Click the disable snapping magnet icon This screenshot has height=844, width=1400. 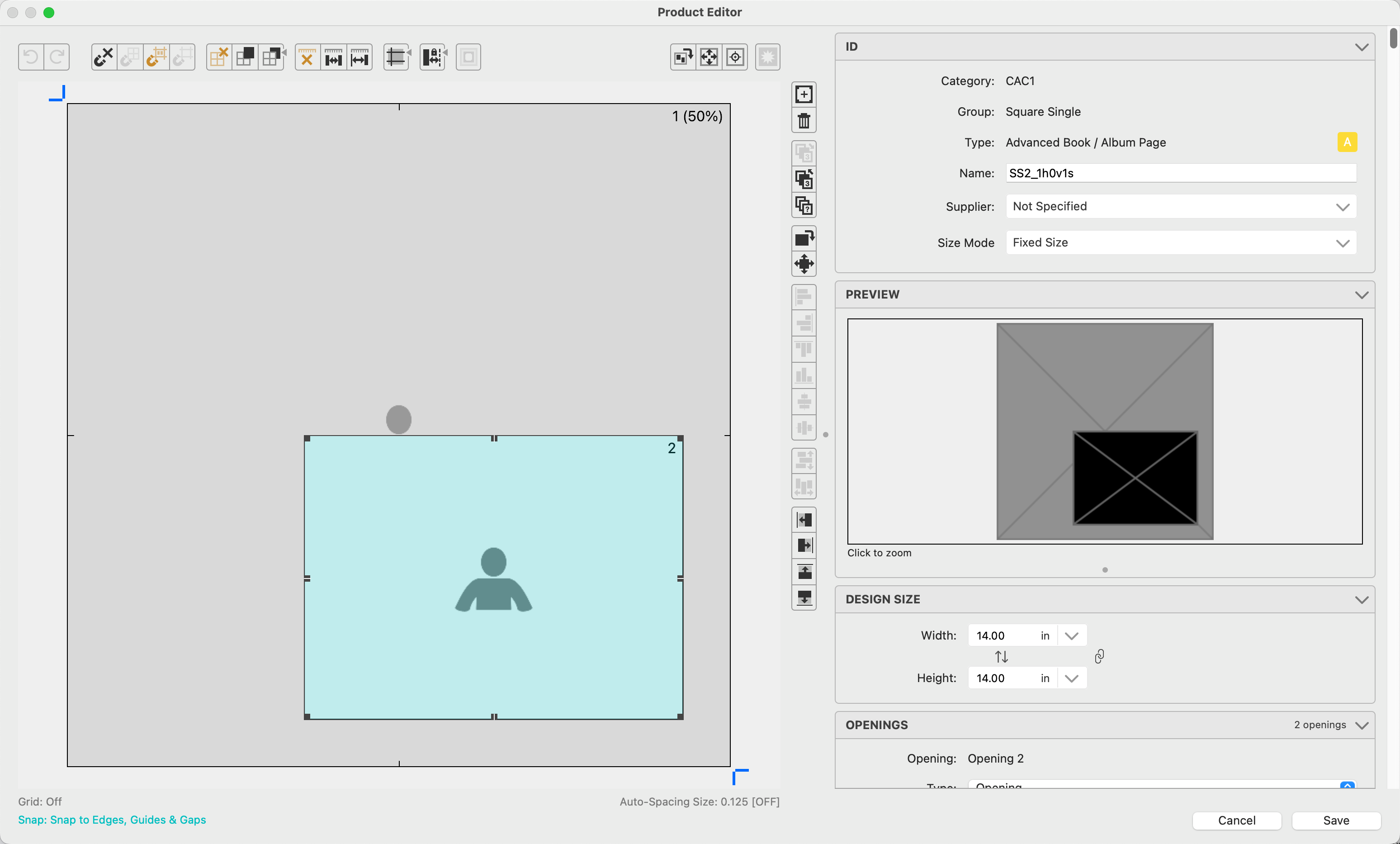pos(104,57)
